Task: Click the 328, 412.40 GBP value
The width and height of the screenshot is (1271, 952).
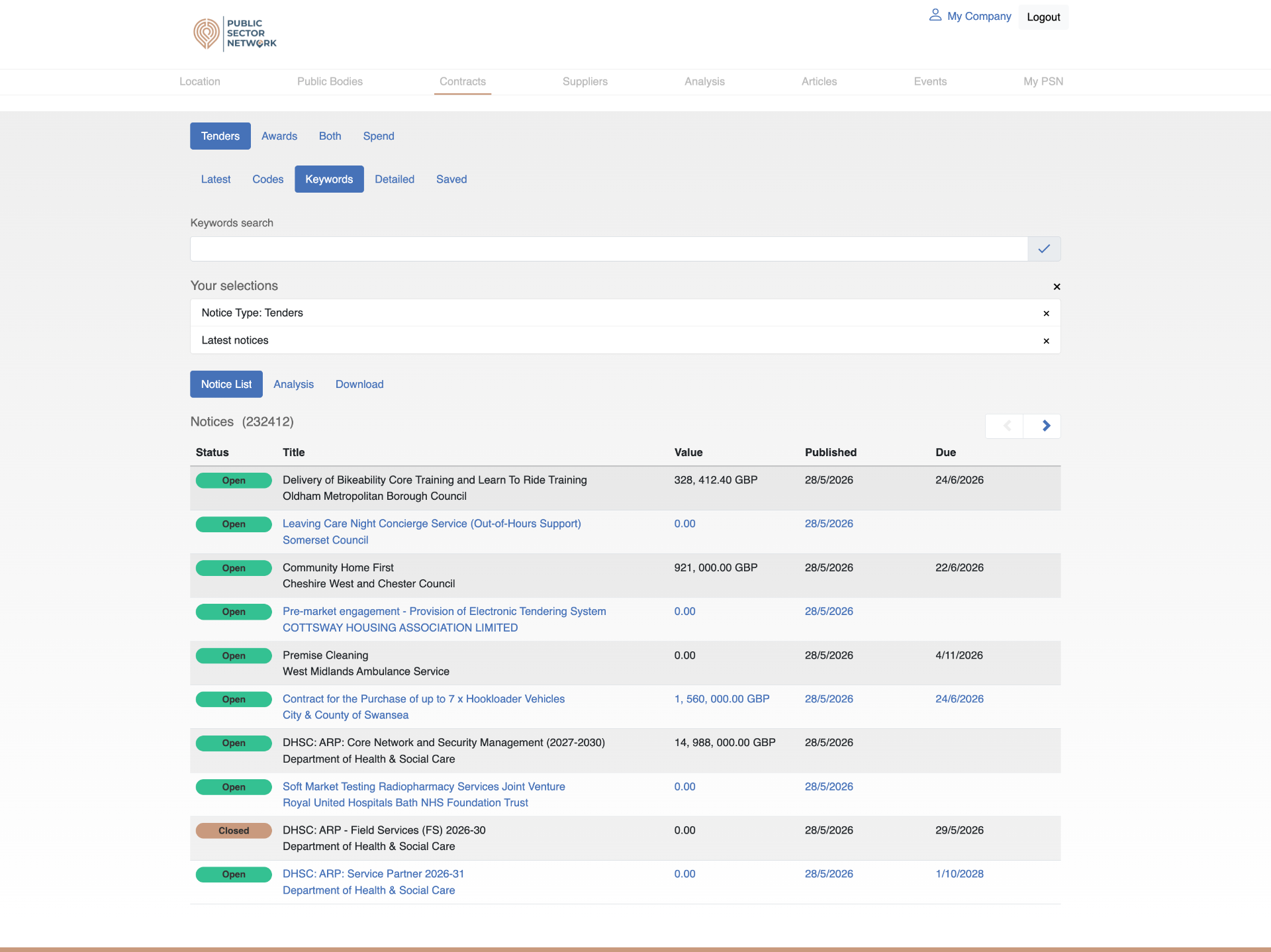Action: coord(716,480)
